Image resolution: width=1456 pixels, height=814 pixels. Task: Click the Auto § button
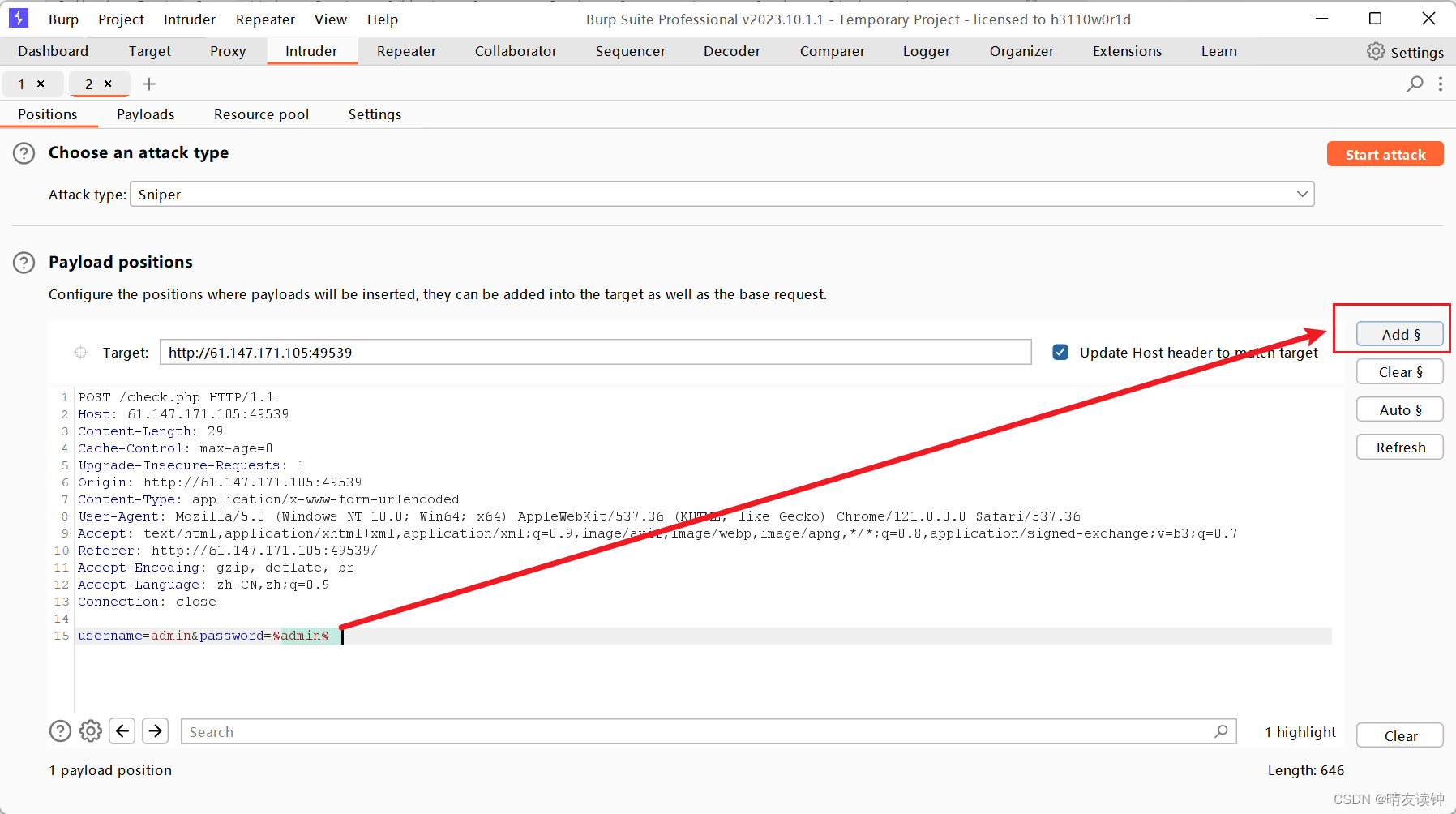[x=1399, y=409]
